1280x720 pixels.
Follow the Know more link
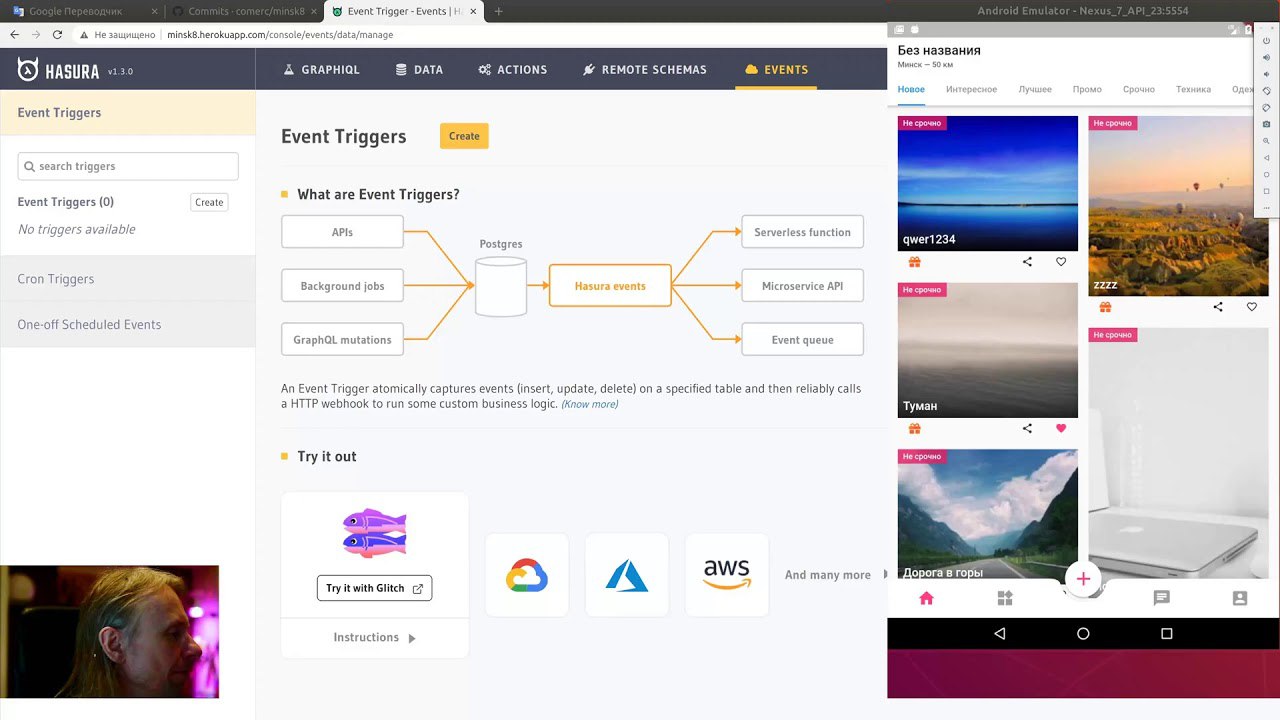pos(590,404)
